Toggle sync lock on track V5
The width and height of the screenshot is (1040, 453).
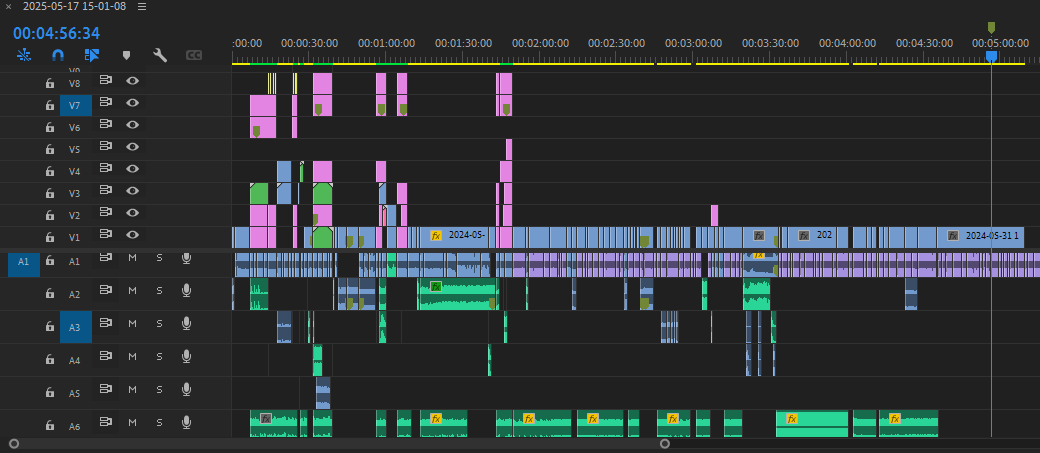105,146
